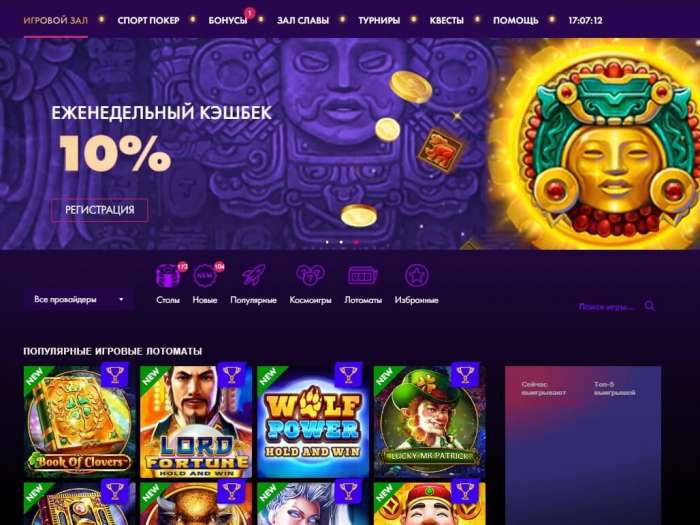
Task: Open the Лотоматы slot icon
Action: [x=362, y=276]
